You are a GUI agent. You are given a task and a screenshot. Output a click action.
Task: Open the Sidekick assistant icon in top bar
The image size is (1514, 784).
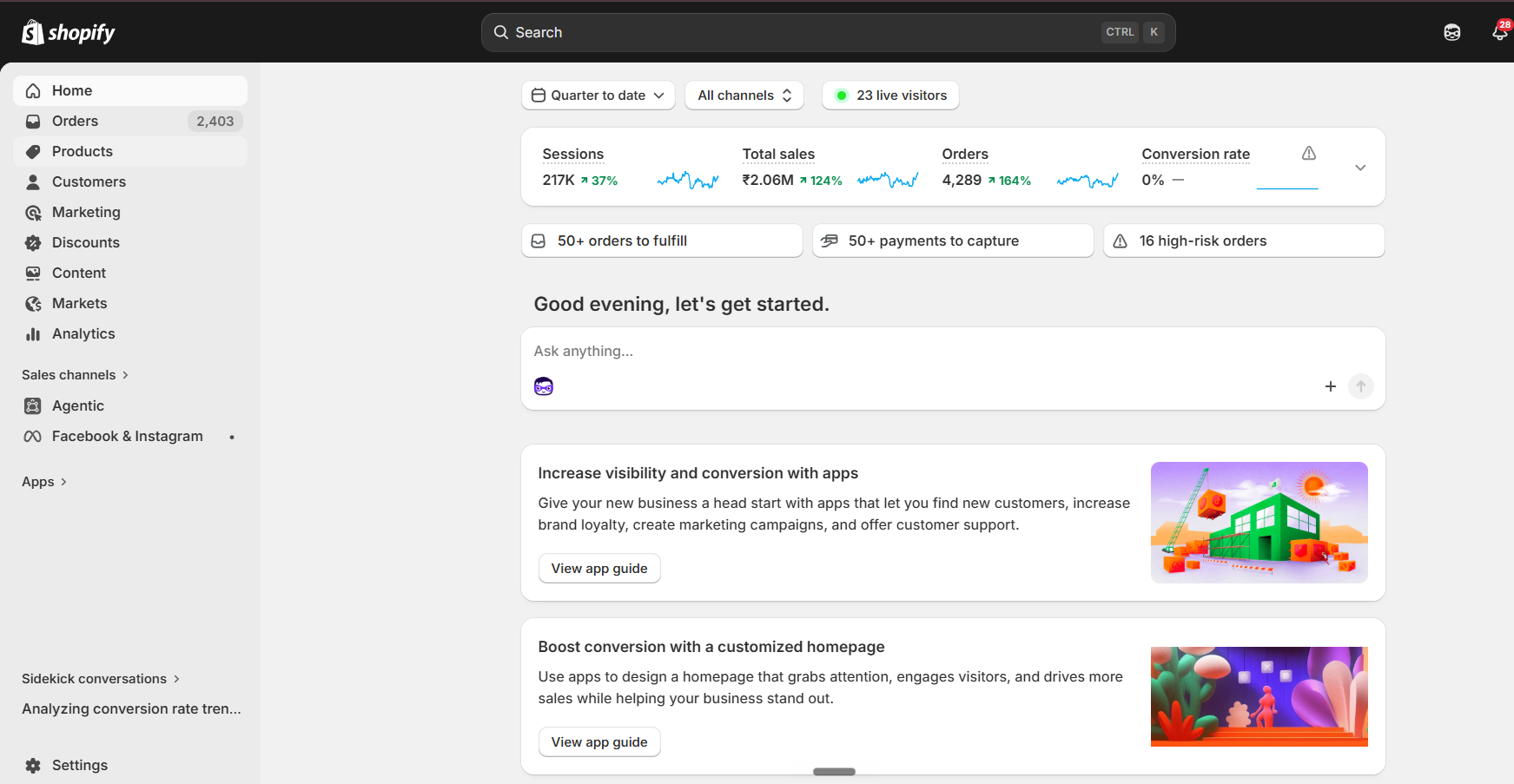[1451, 32]
